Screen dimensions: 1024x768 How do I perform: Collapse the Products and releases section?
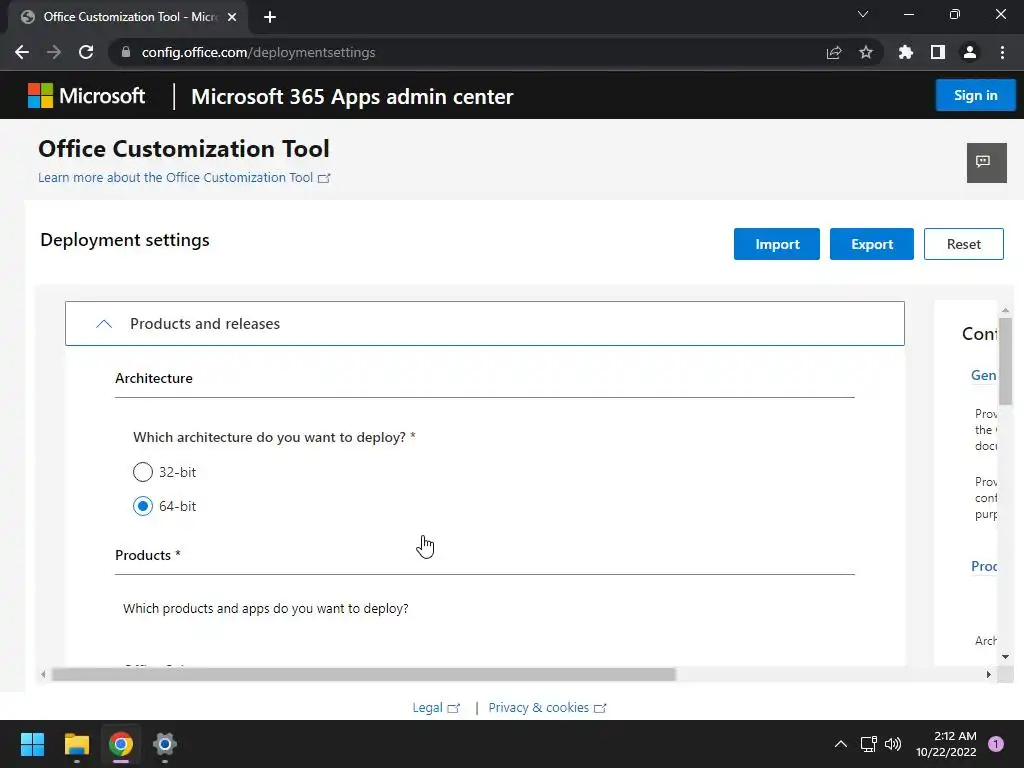point(485,324)
